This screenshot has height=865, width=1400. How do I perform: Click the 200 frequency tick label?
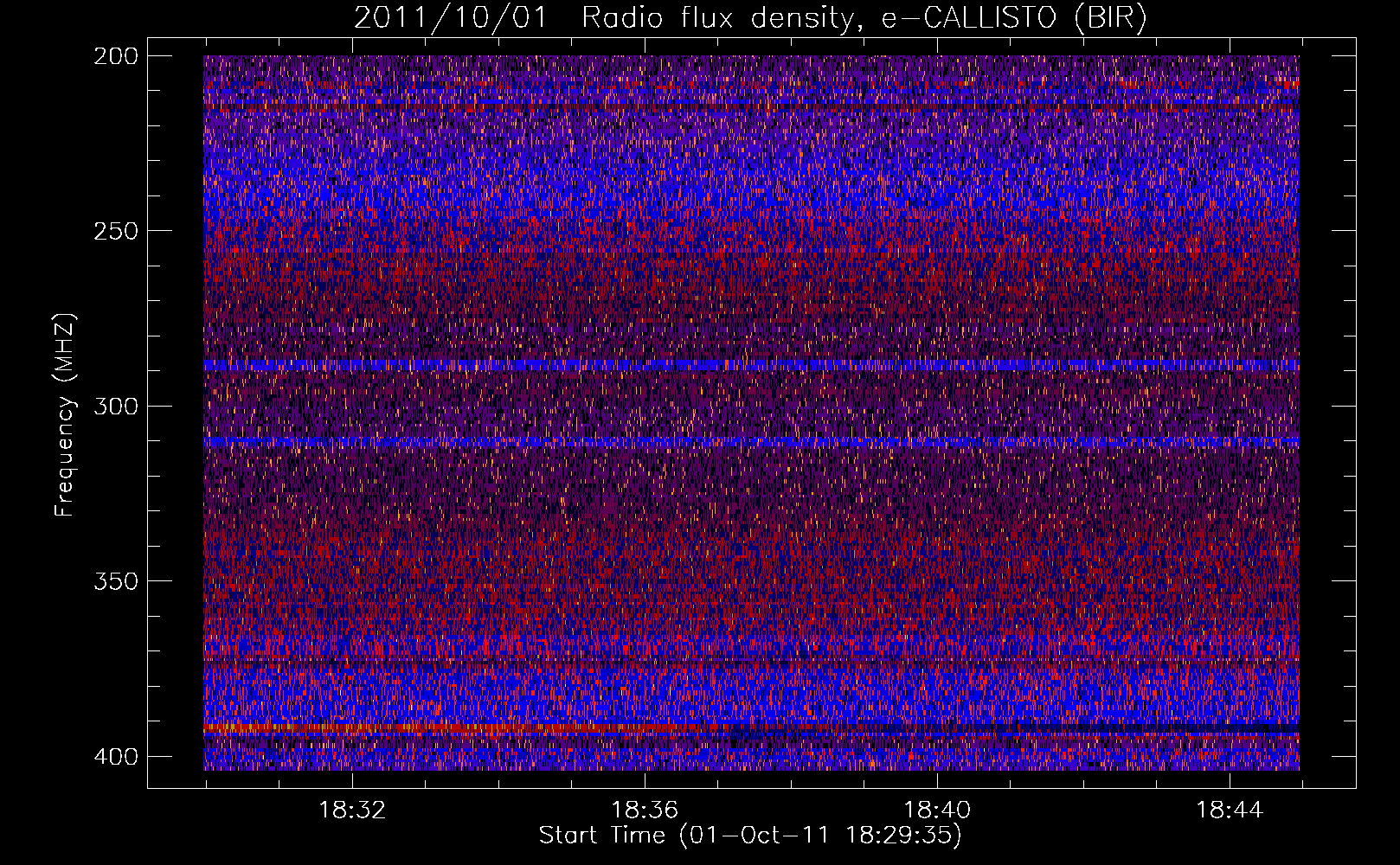[115, 56]
